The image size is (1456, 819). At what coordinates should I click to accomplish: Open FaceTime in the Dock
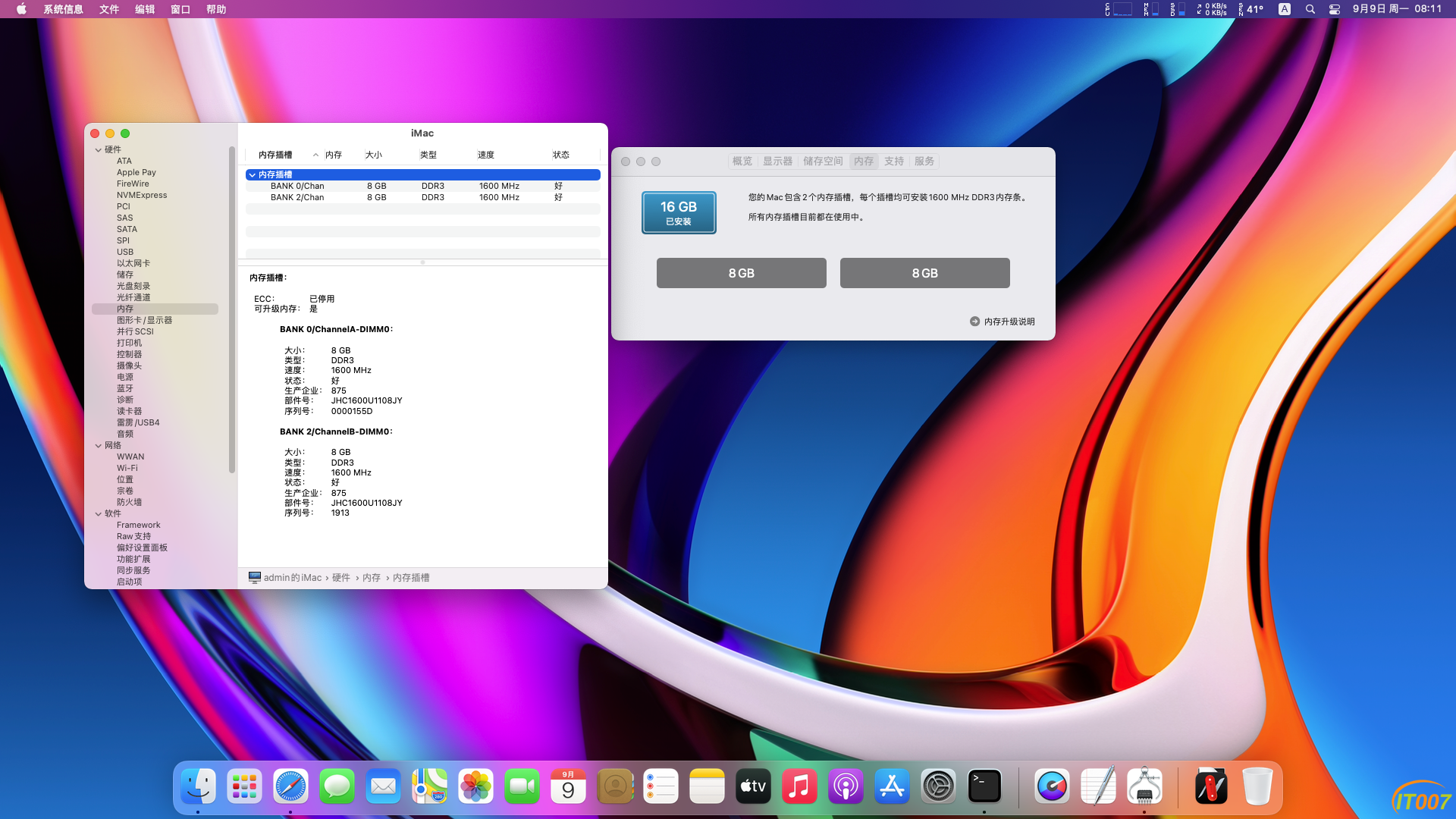[522, 786]
